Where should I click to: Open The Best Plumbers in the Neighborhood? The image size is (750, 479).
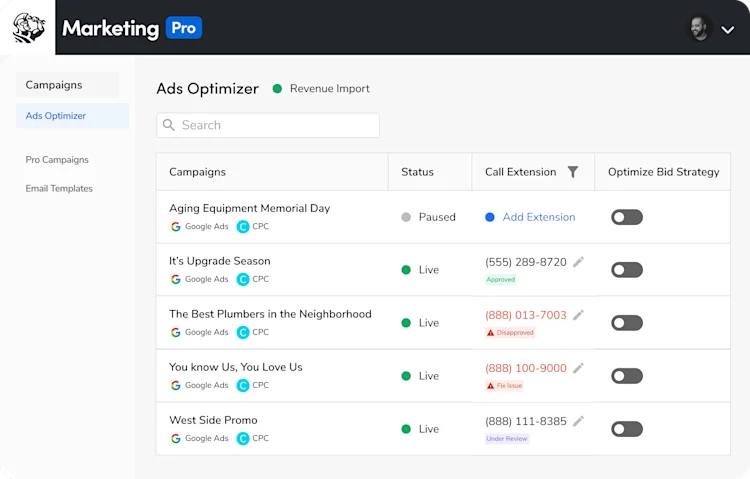tap(270, 314)
